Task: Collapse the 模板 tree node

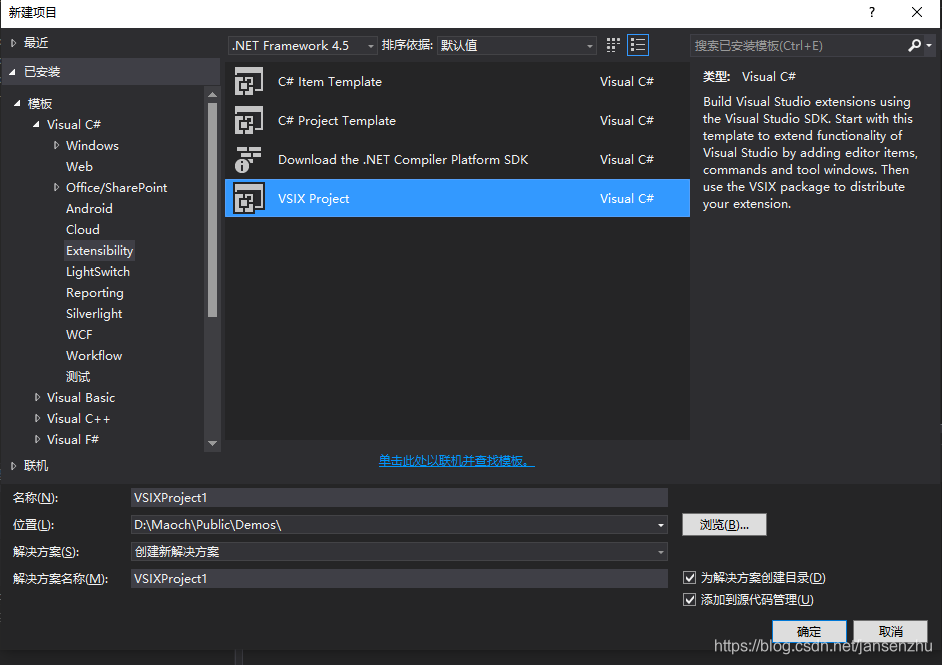Action: coord(17,103)
